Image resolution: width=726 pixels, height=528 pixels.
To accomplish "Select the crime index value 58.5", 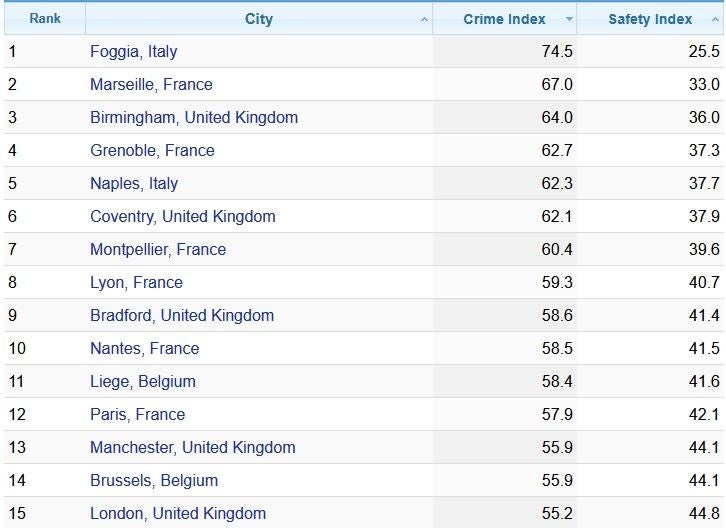I will [557, 348].
